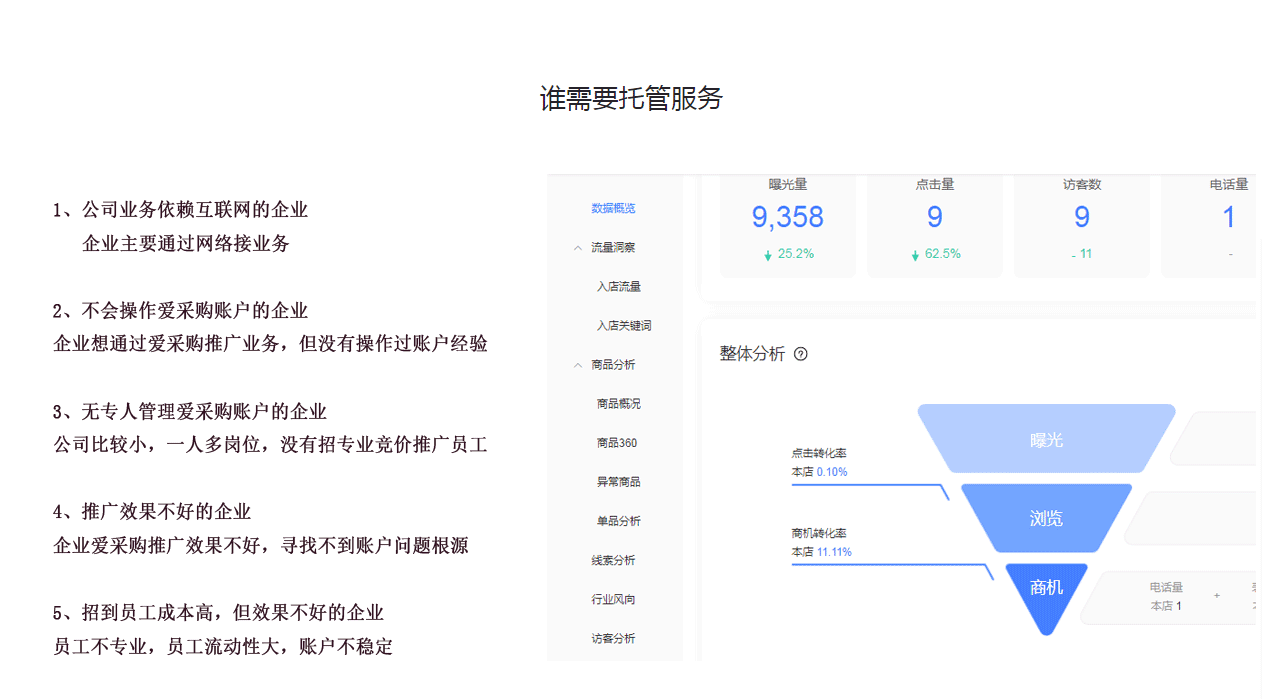Open the 数据概览 sidebar item

pos(613,208)
